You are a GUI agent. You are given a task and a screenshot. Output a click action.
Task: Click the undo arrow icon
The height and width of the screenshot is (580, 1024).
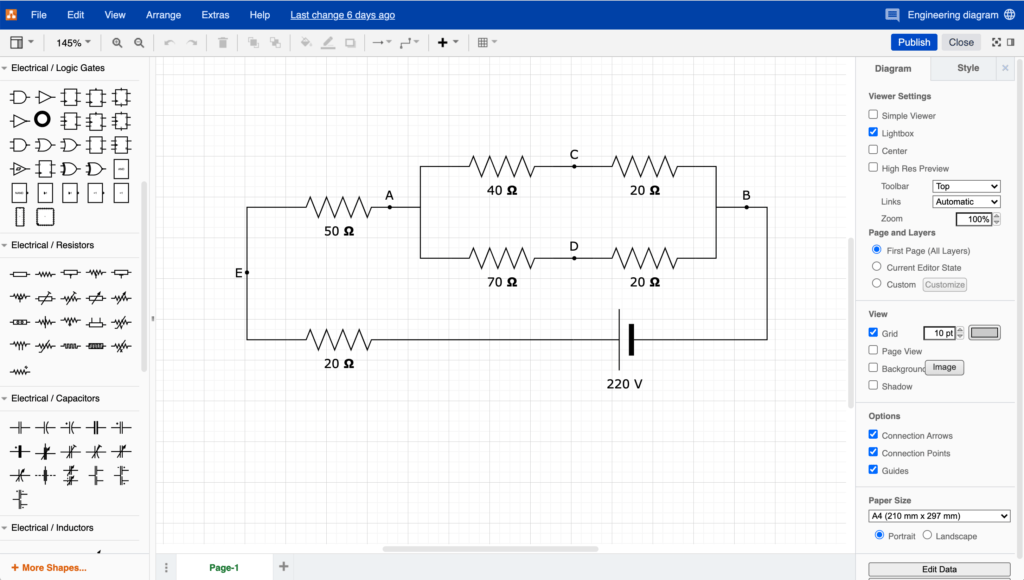tap(169, 42)
